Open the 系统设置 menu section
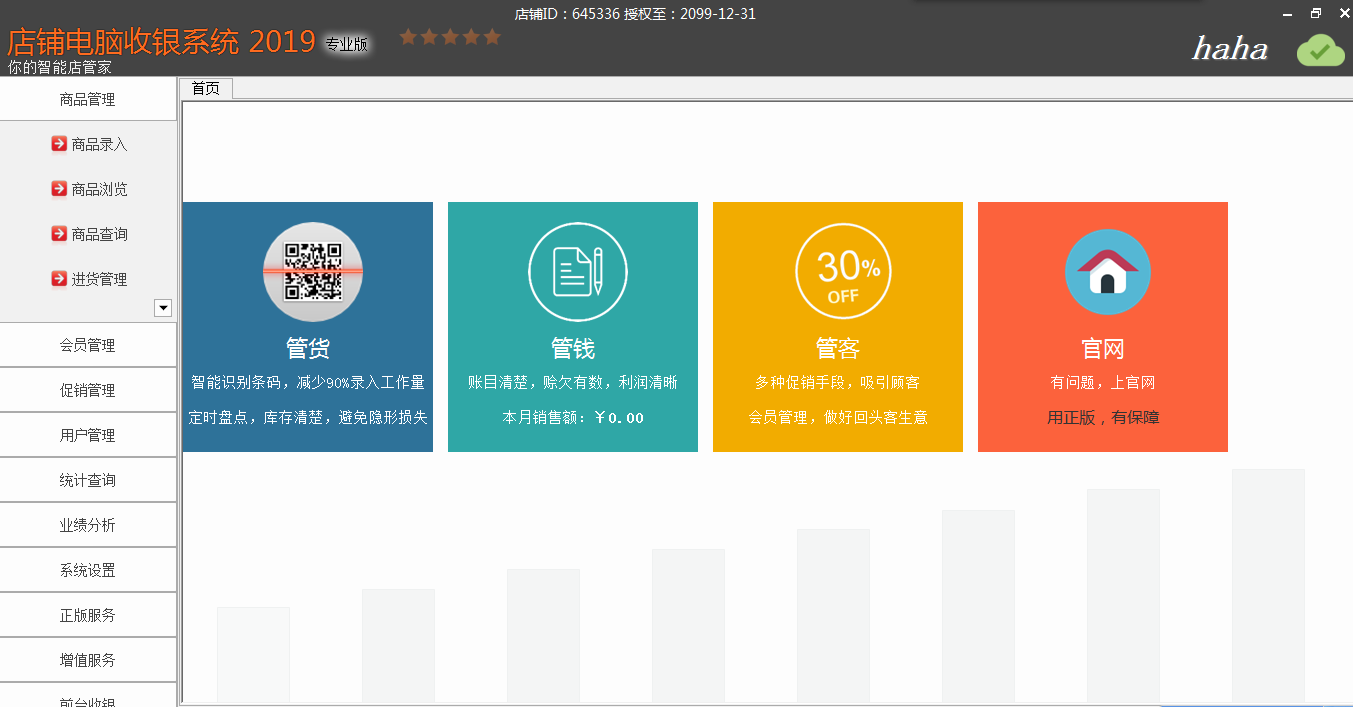Screen dimensions: 1353x707 [x=88, y=569]
